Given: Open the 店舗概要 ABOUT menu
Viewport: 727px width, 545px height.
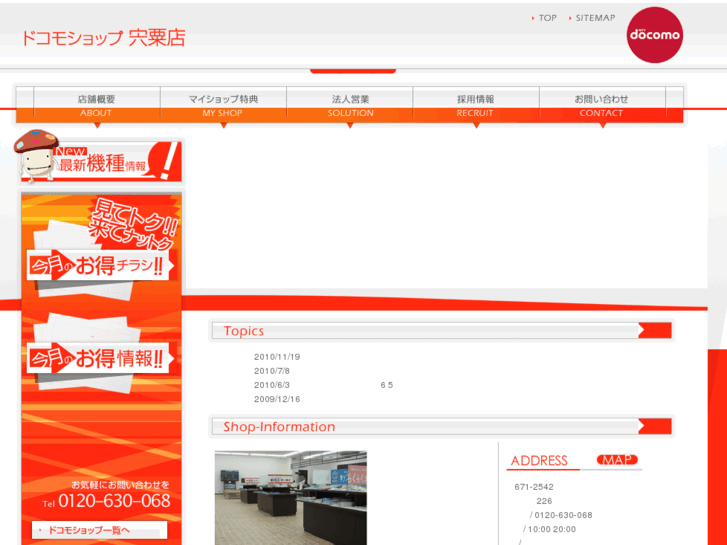Looking at the screenshot, I should 96,105.
